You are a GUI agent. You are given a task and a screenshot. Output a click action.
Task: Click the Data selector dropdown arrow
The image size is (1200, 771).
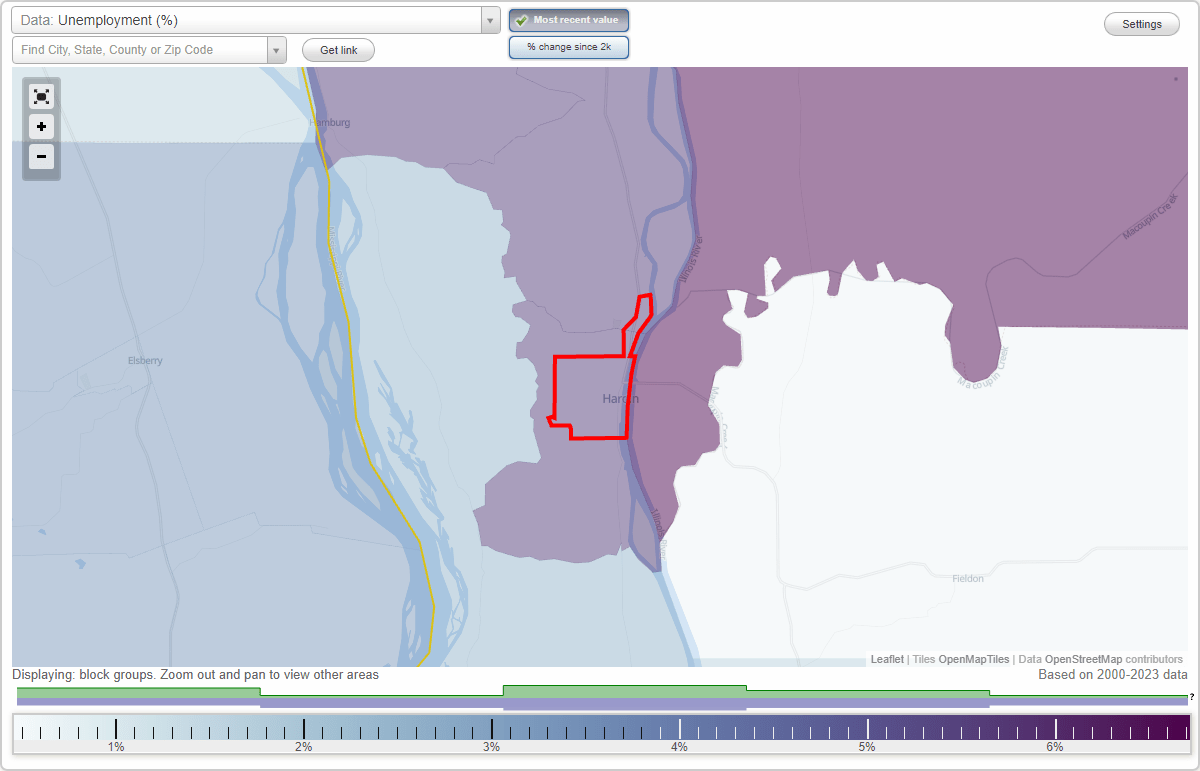point(489,19)
